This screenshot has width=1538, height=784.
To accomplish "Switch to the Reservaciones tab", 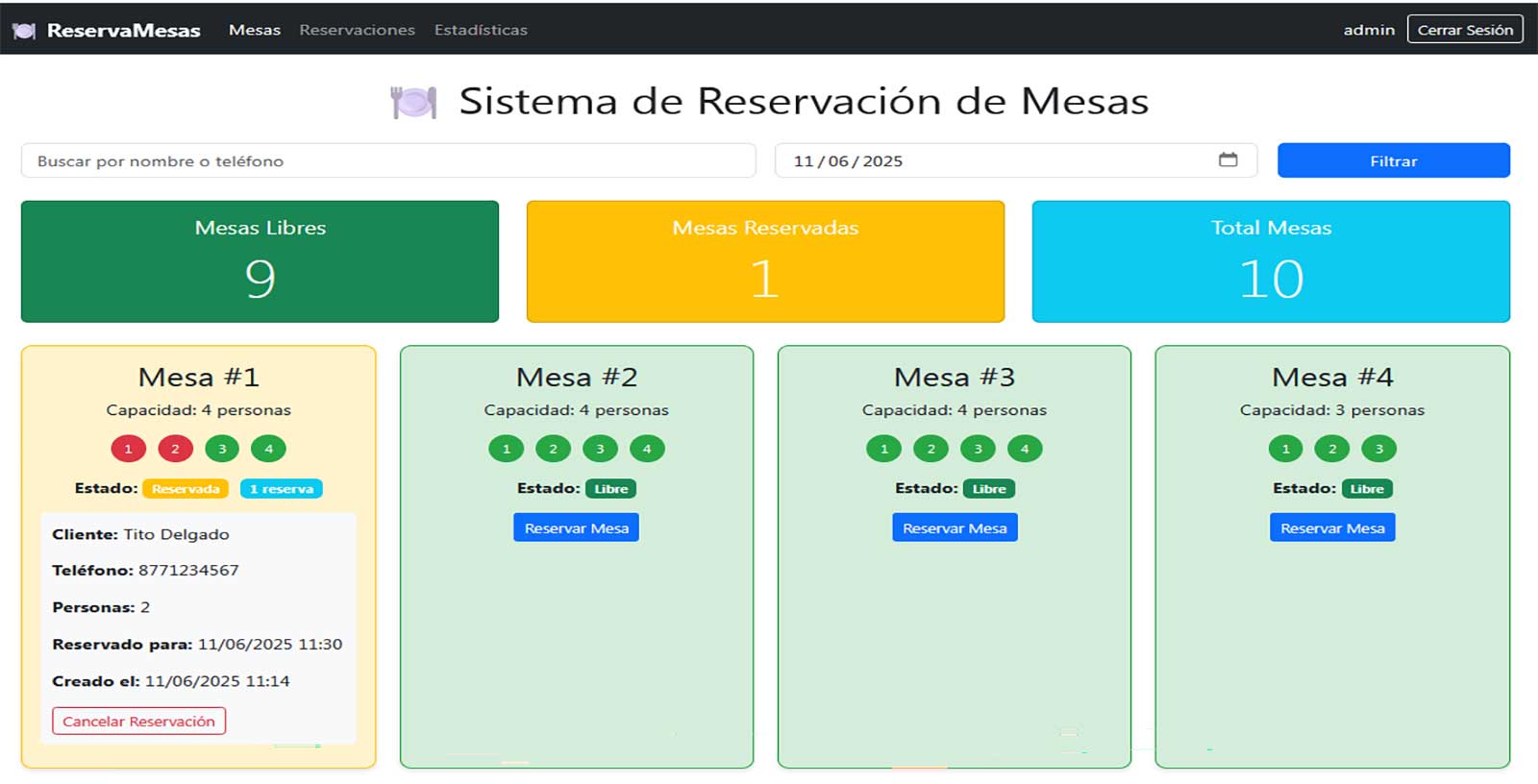I will [357, 30].
